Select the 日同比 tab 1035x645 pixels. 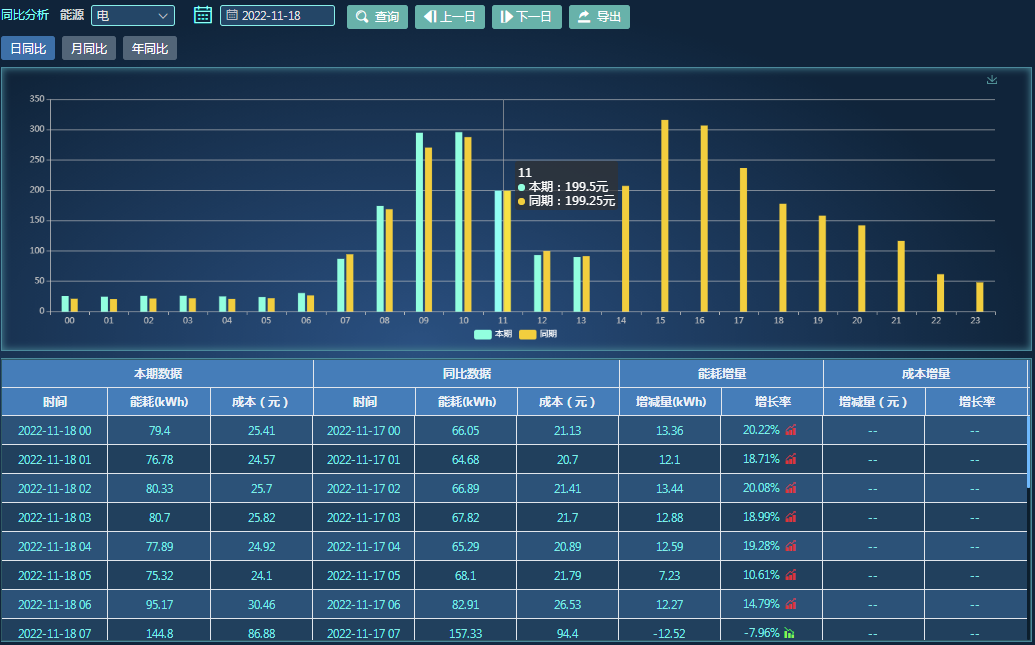pos(28,49)
